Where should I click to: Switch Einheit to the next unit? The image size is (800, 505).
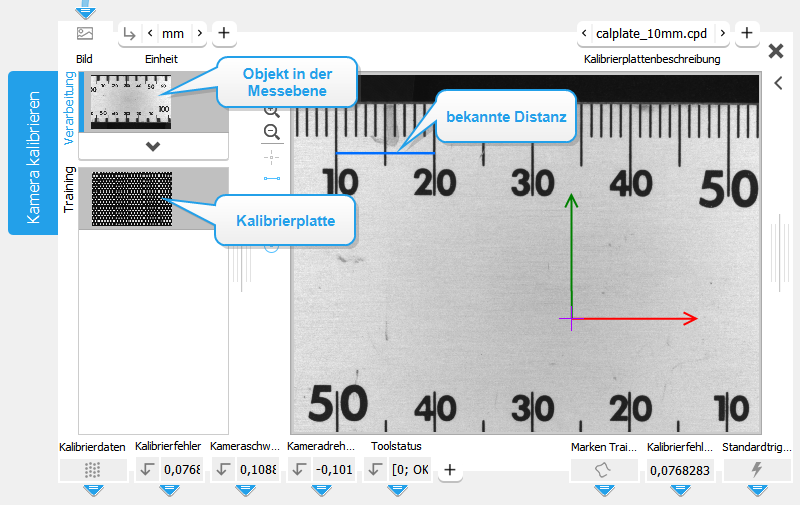click(200, 34)
